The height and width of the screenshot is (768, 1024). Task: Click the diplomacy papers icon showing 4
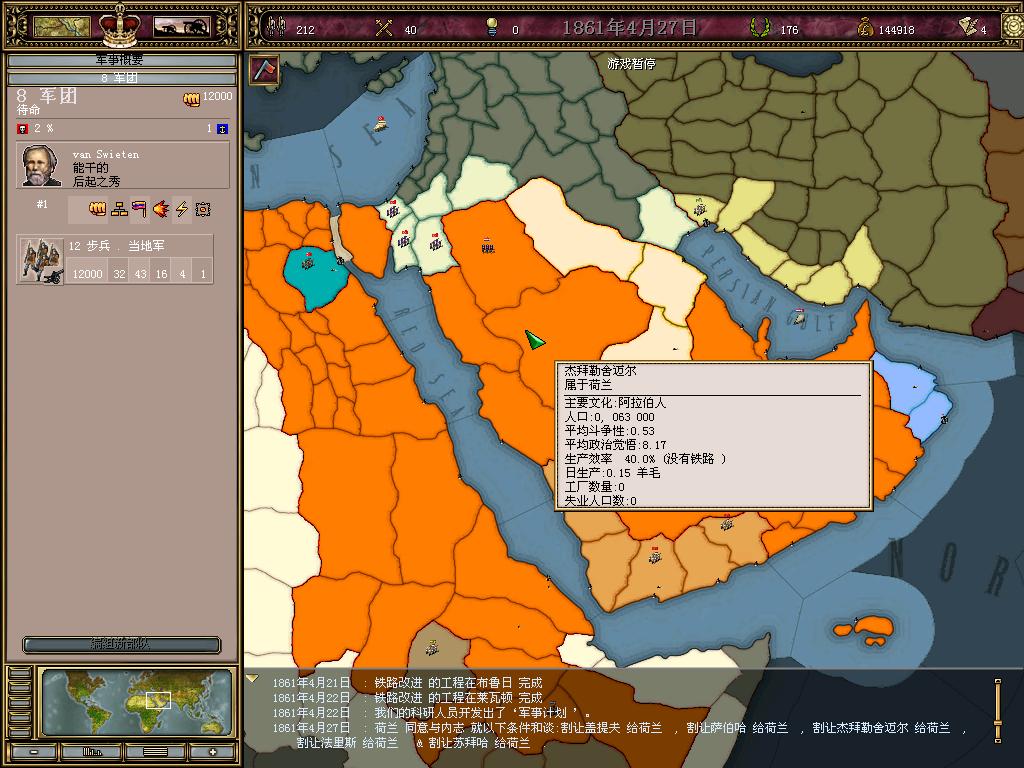coord(968,27)
